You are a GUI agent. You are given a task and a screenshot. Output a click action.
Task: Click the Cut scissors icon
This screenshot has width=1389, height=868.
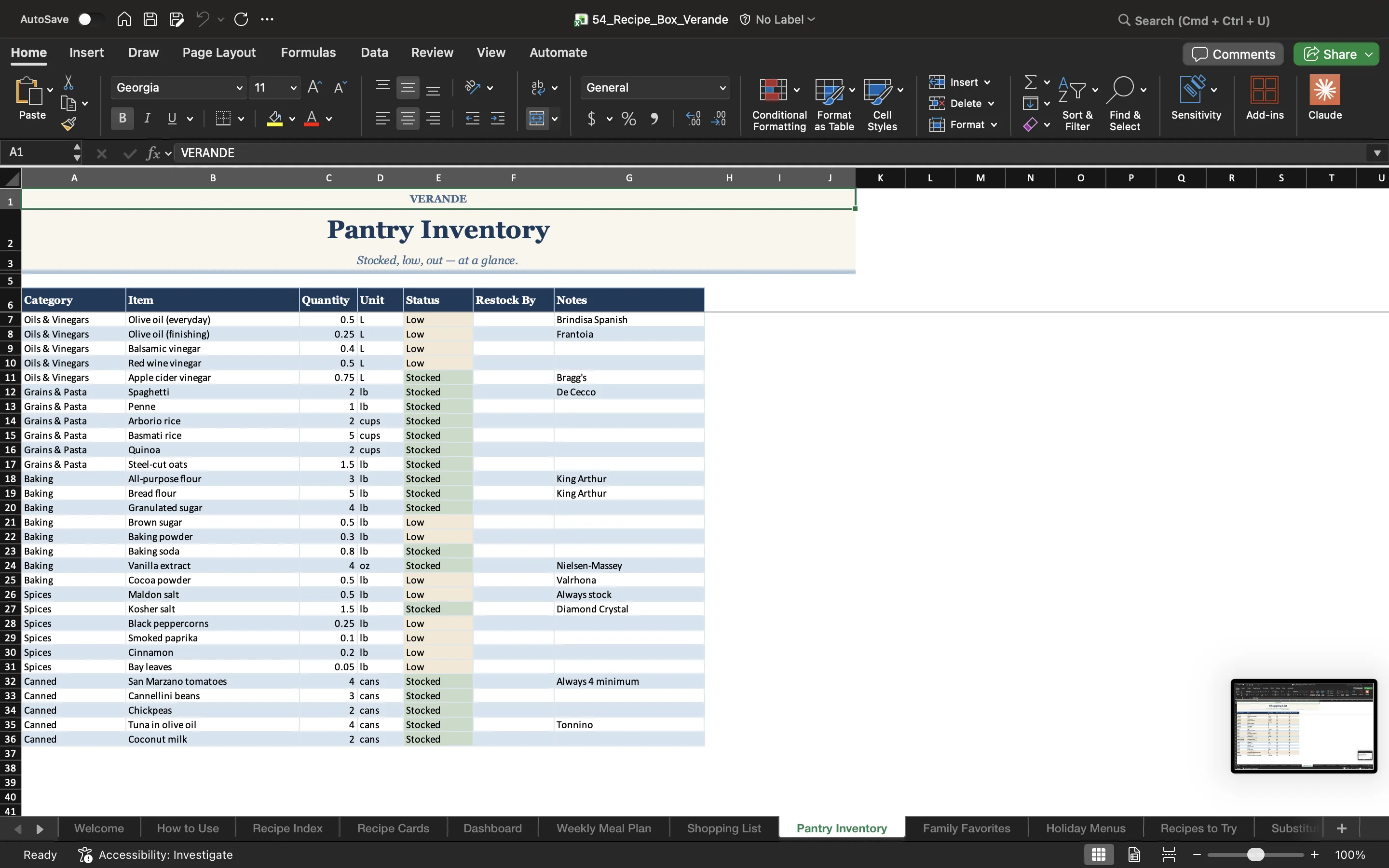tap(68, 82)
